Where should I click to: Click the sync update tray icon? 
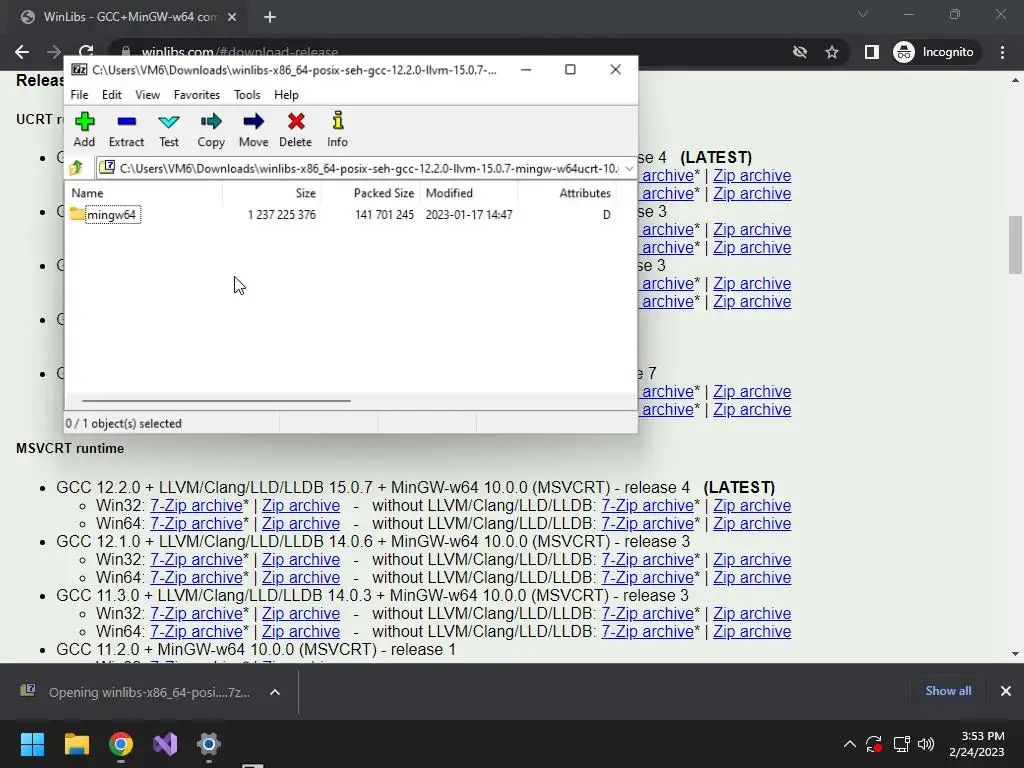(x=874, y=744)
